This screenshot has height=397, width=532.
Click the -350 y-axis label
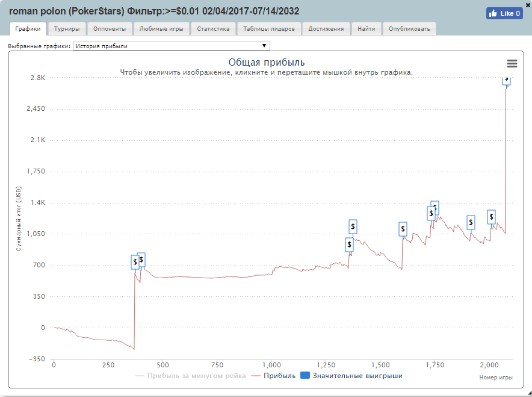click(36, 359)
